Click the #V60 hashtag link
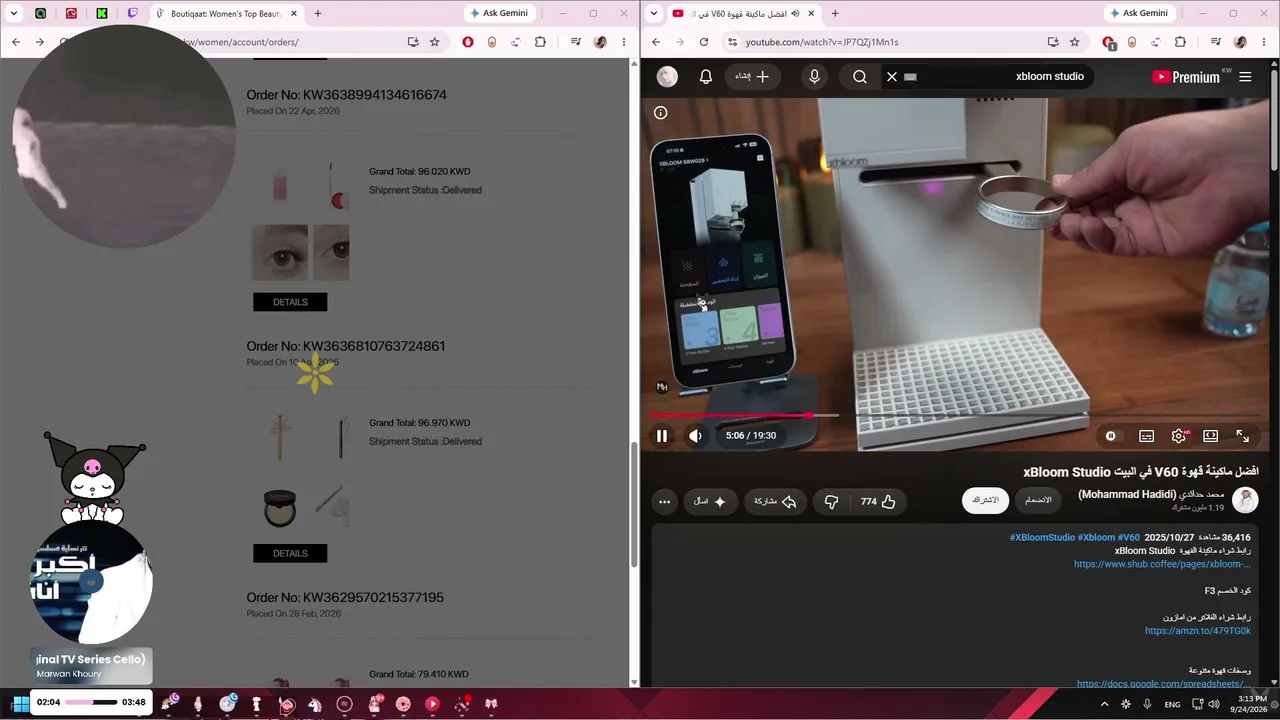The image size is (1280, 720). [1129, 537]
